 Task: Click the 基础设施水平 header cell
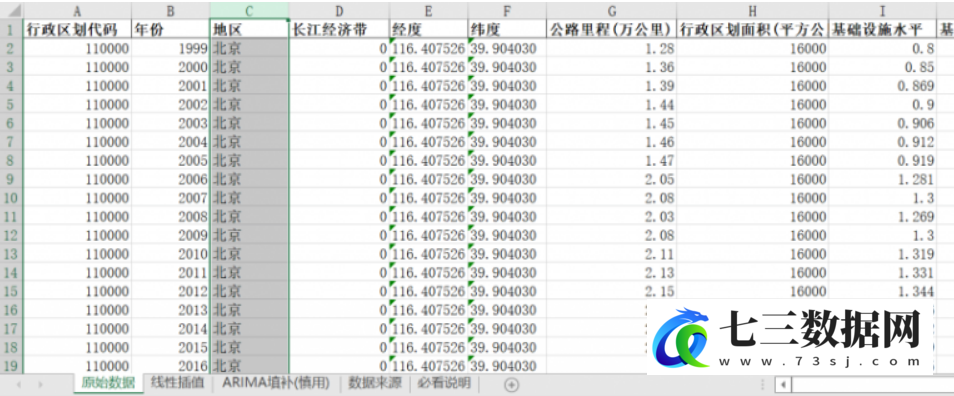(882, 29)
